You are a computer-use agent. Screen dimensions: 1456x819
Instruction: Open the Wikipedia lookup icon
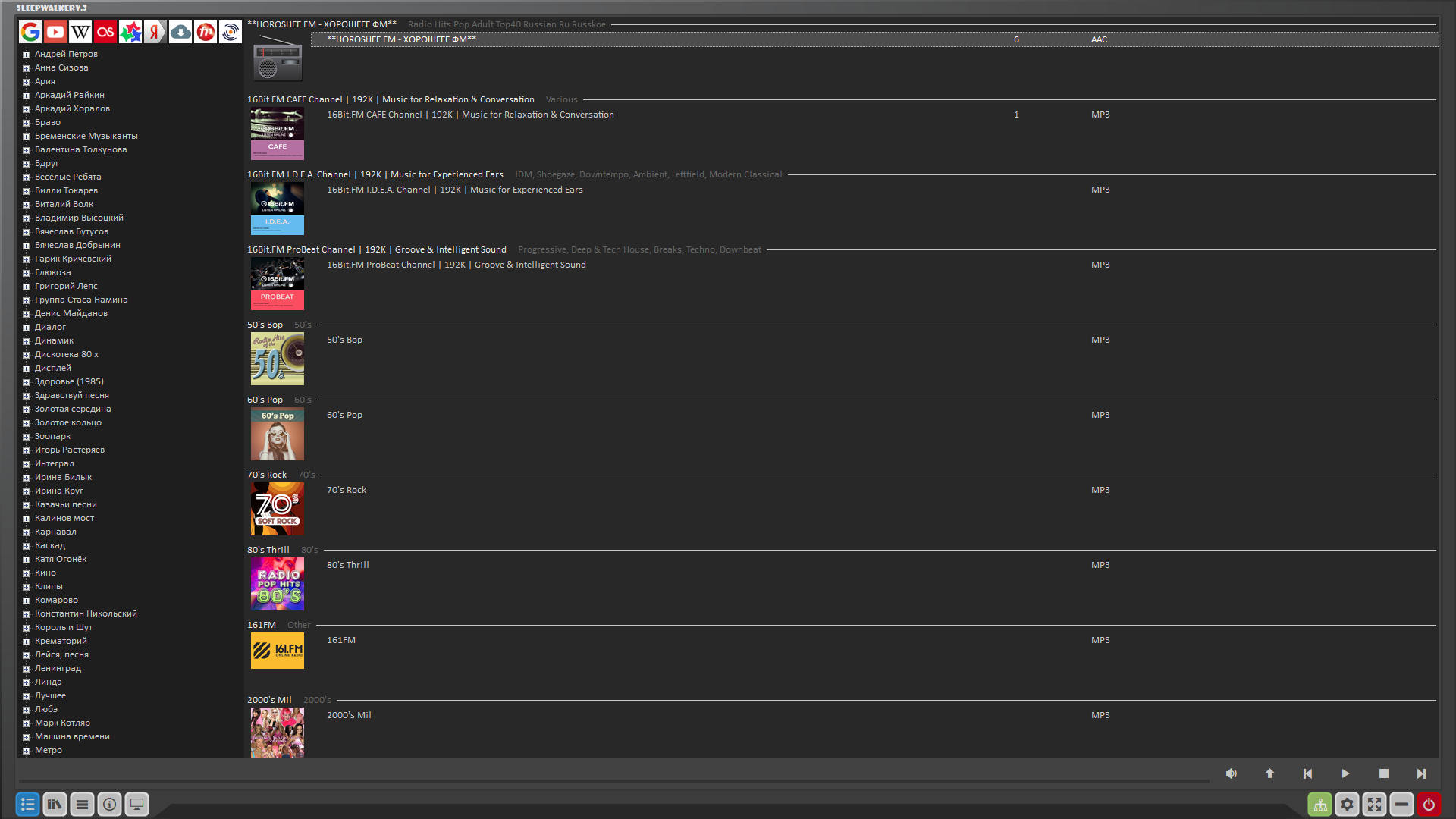(x=80, y=32)
